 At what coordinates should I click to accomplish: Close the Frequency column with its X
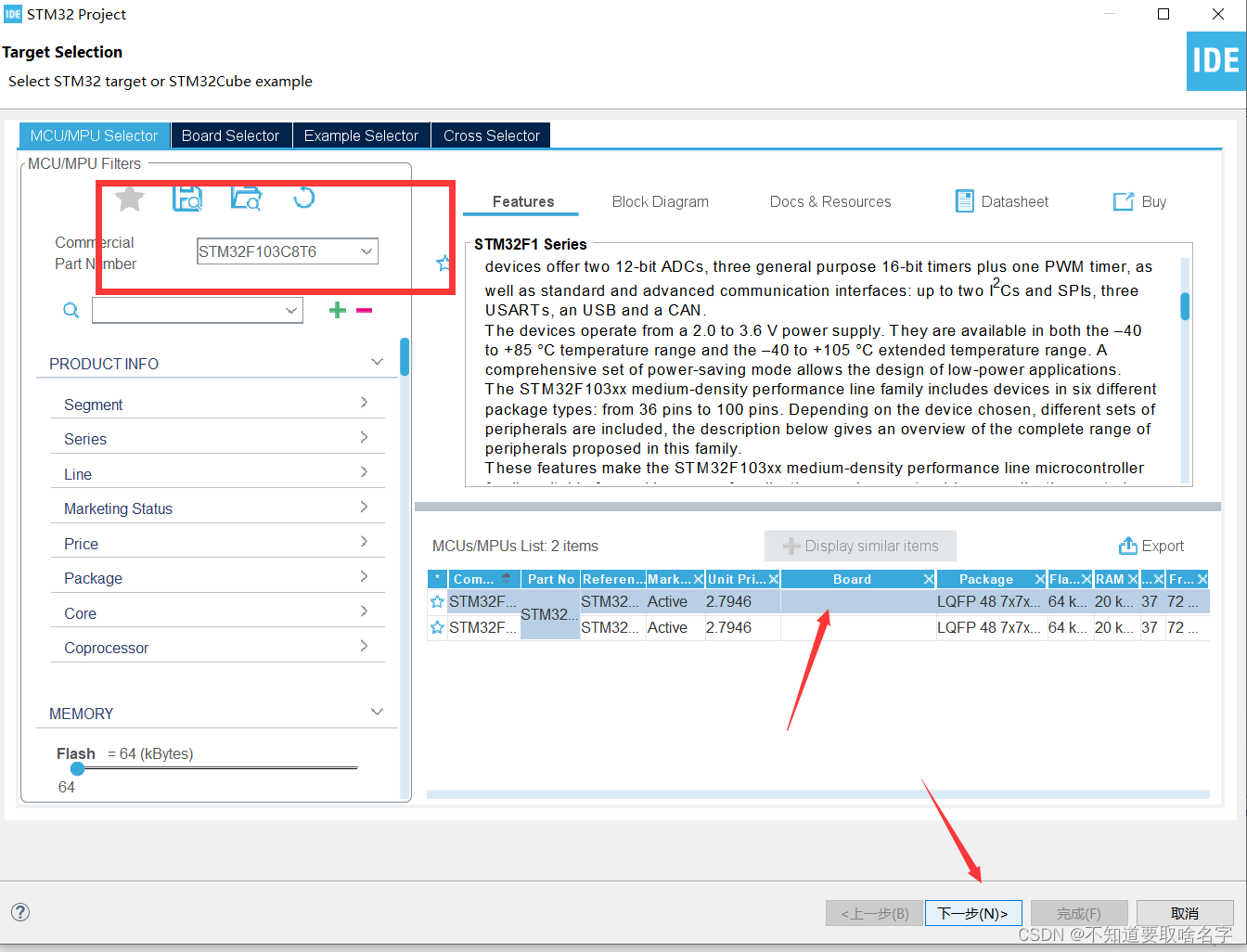(1202, 579)
